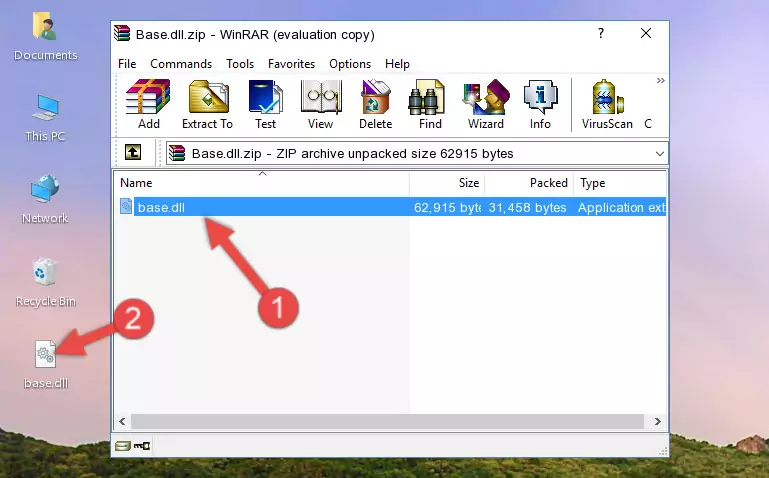The image size is (769, 478).
Task: Click the base.dll file icon in list
Action: coord(126,206)
